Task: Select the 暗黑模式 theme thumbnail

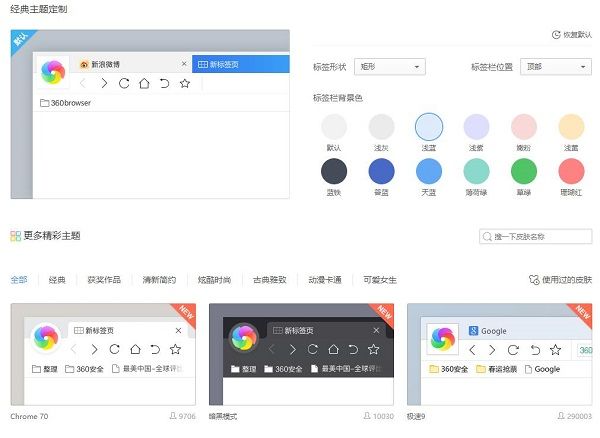Action: tap(301, 353)
